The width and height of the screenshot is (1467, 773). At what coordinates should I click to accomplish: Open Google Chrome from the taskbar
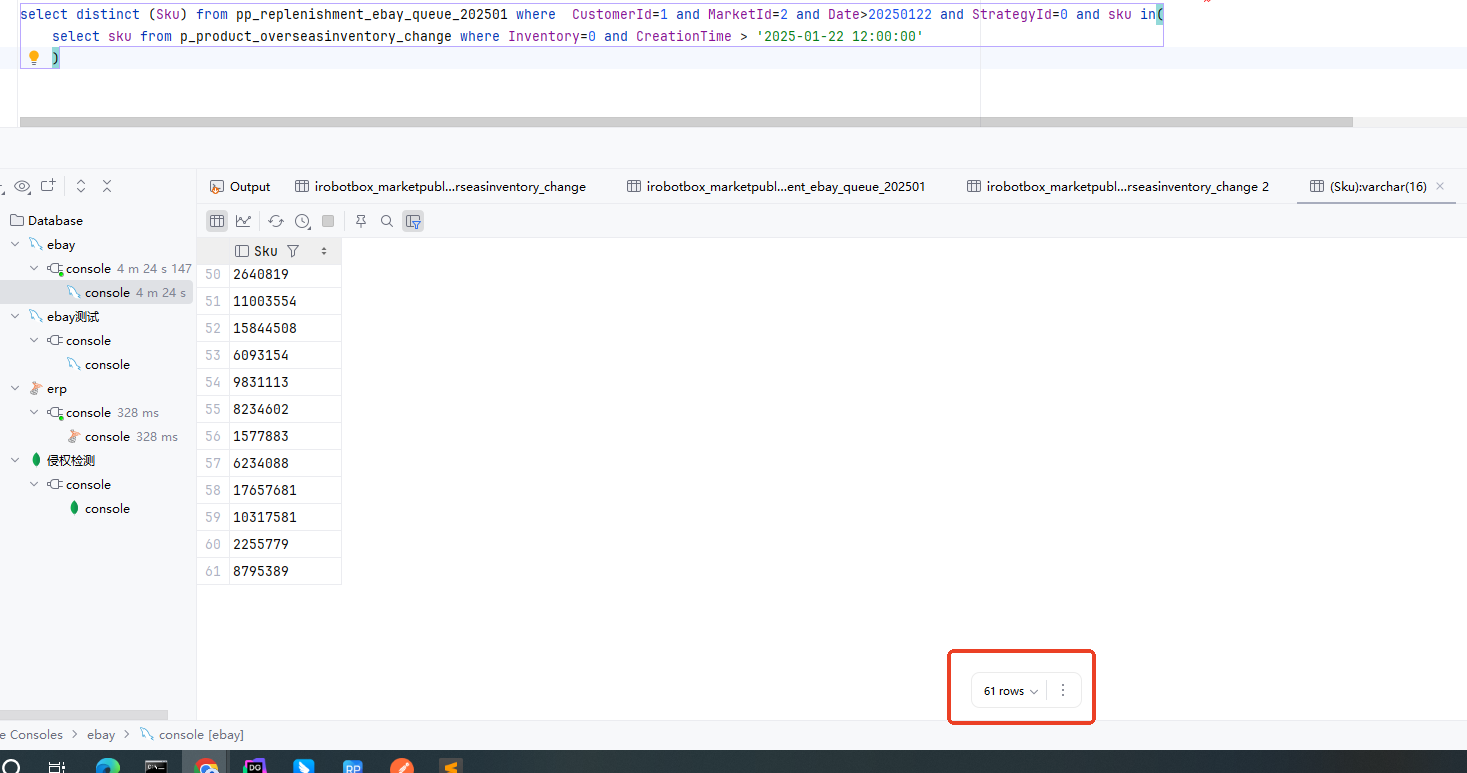(x=206, y=767)
